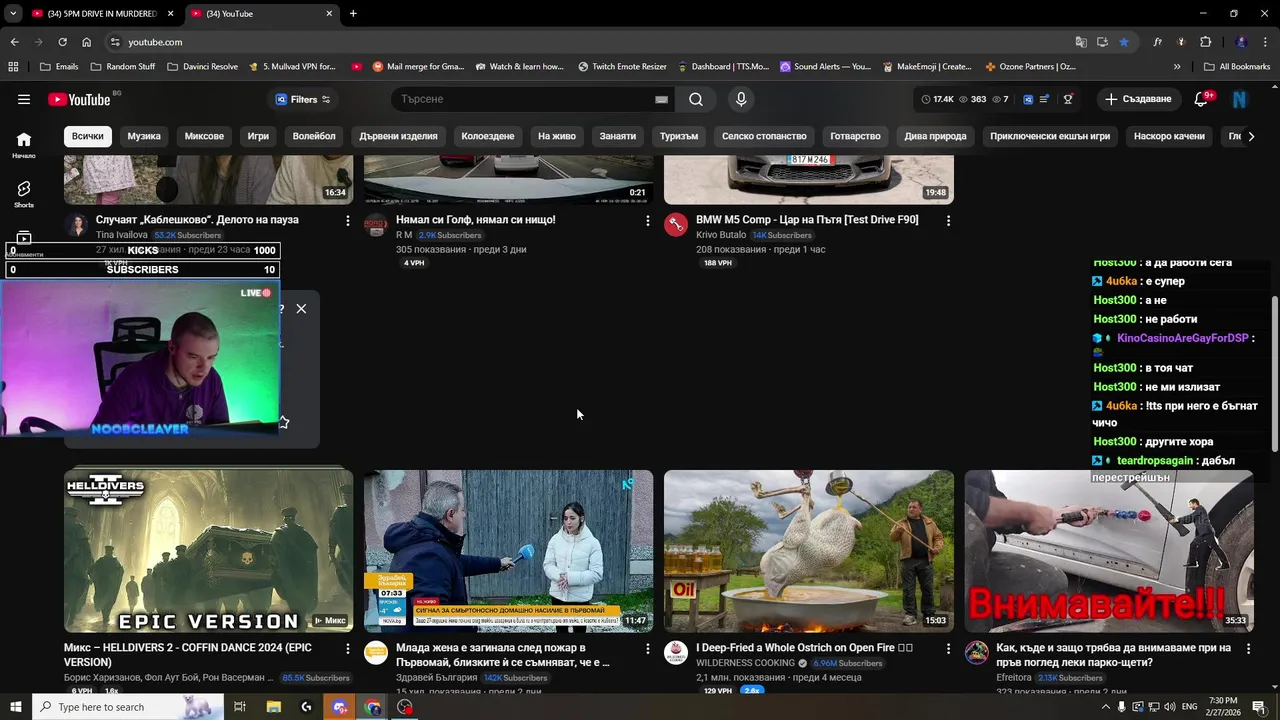Bookmark this page with the star icon
This screenshot has width=1280, height=720.
click(x=1124, y=42)
